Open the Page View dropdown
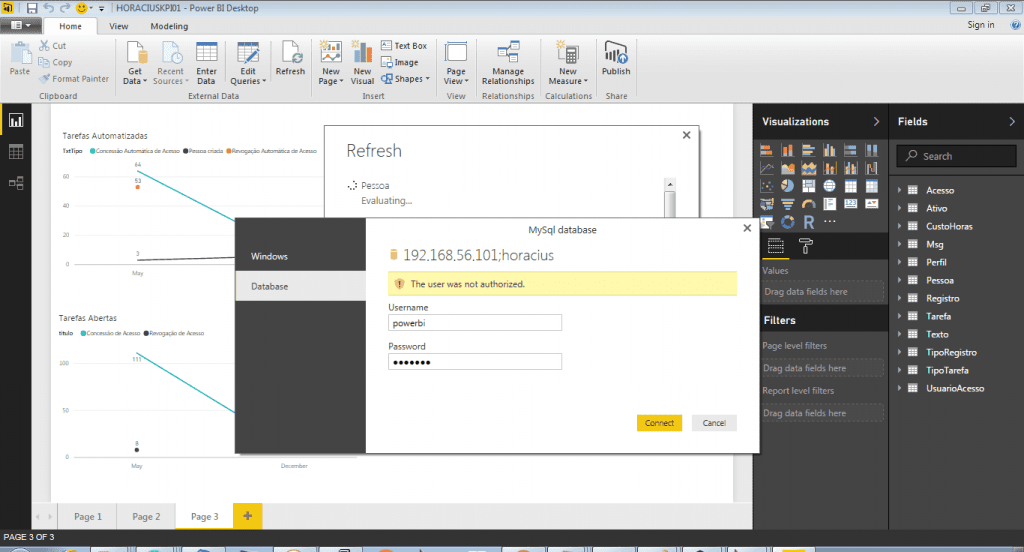This screenshot has height=552, width=1024. click(456, 63)
